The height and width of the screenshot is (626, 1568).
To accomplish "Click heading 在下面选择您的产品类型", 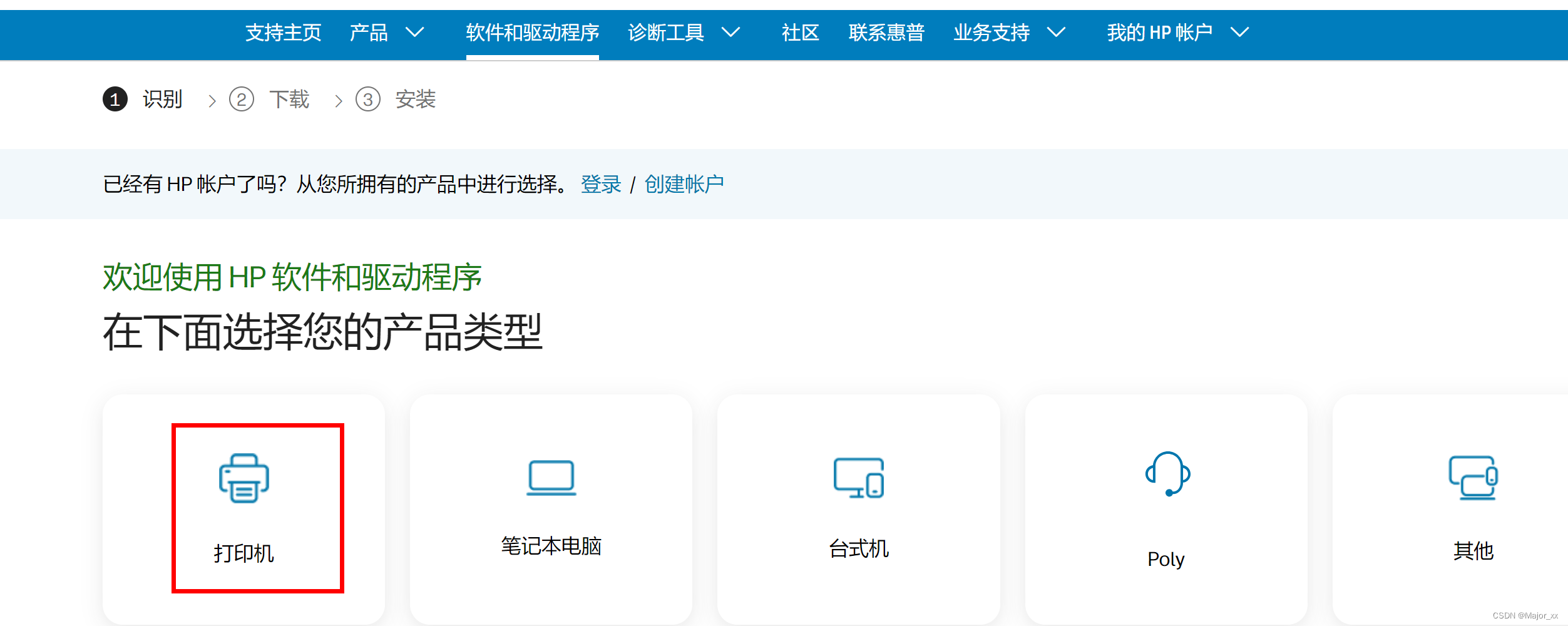I will [x=323, y=332].
